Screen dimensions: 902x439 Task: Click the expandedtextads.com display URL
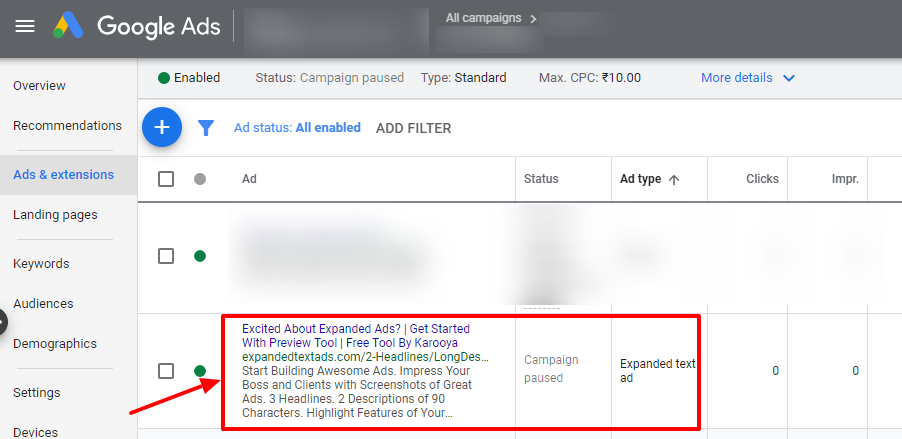coord(365,357)
